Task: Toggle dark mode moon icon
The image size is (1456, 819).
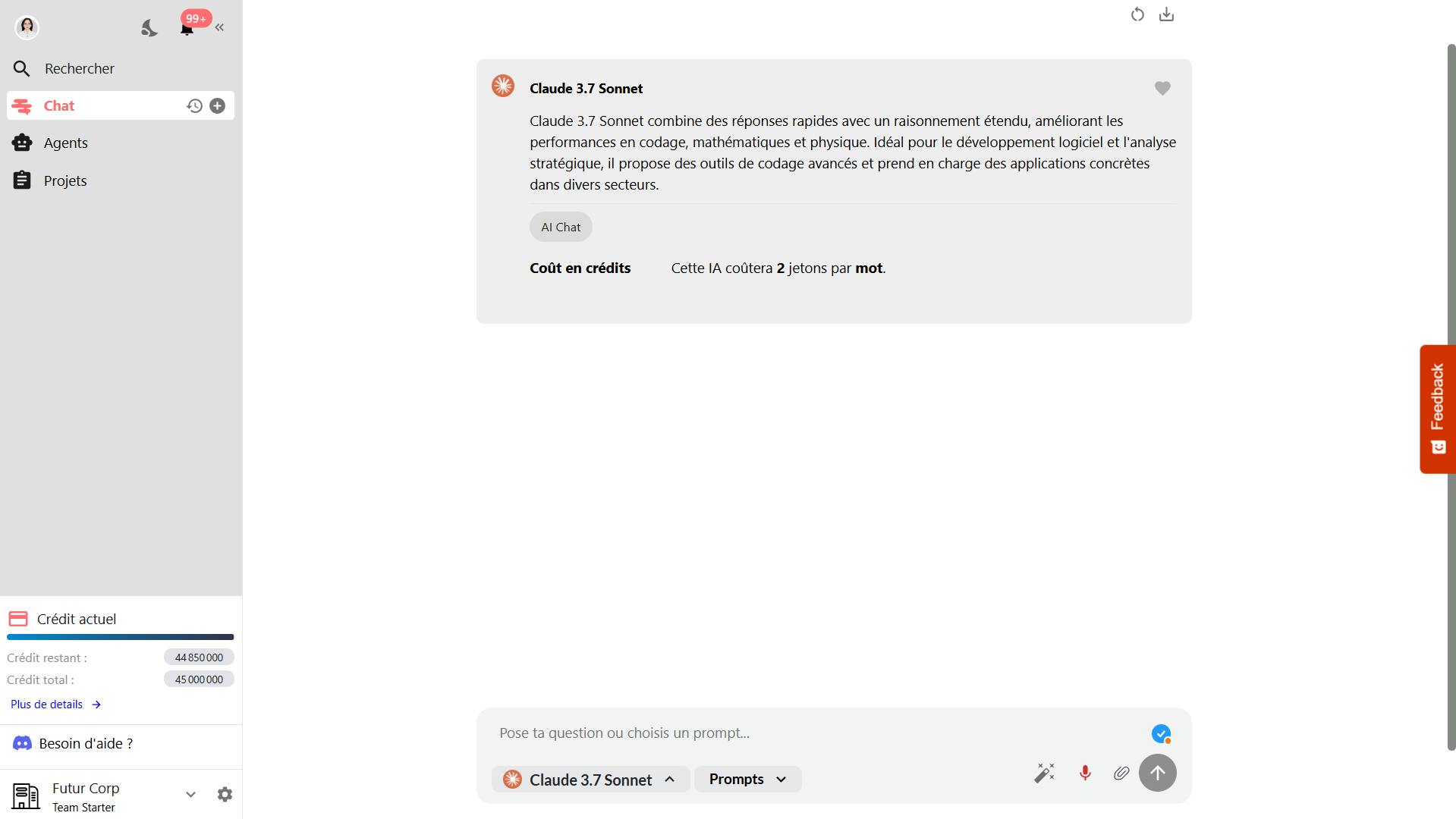Action: [149, 28]
